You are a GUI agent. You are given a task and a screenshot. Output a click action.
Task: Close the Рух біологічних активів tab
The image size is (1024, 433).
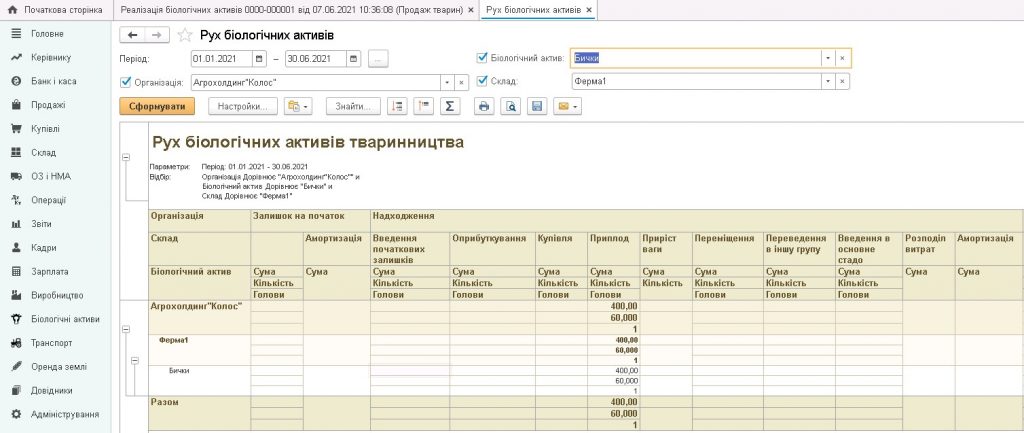tap(589, 9)
